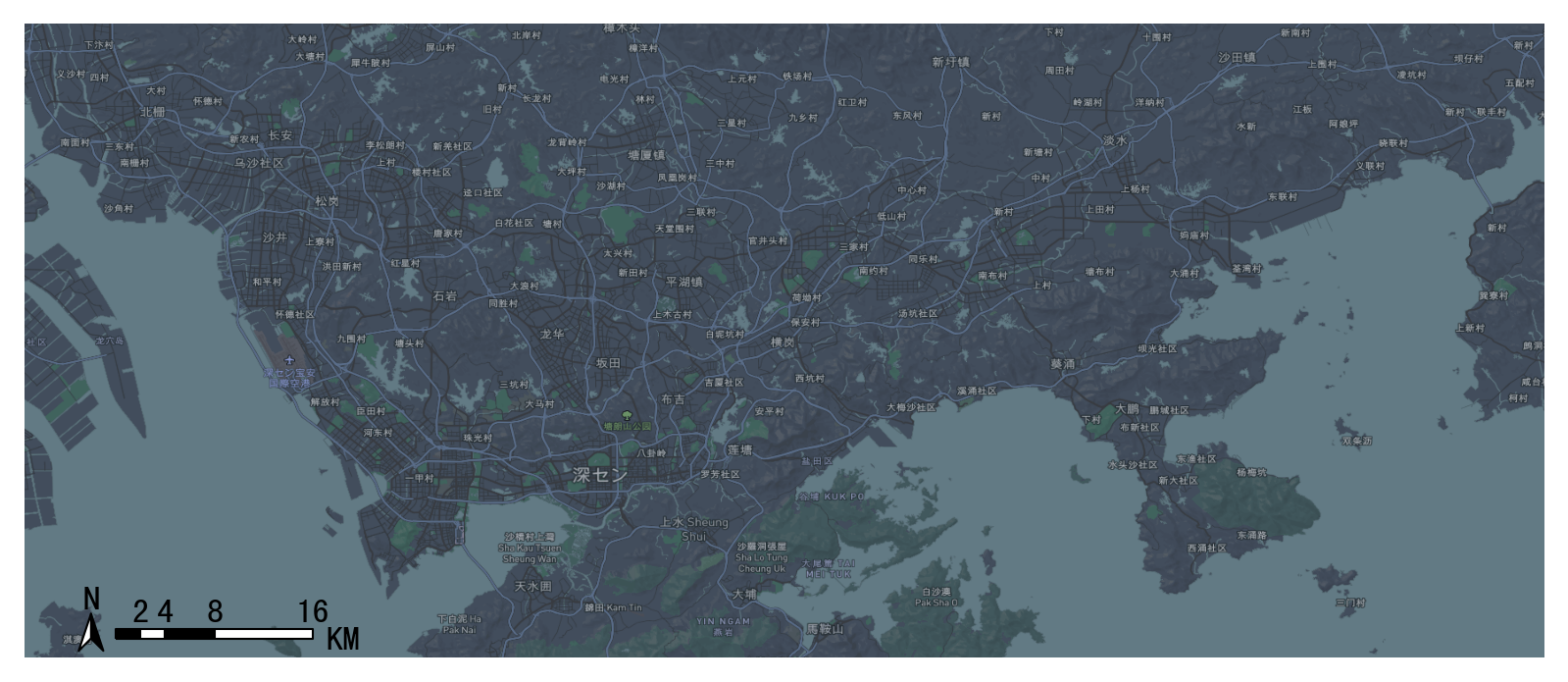Select the 罗芳社区 label

pyautogui.click(x=720, y=474)
